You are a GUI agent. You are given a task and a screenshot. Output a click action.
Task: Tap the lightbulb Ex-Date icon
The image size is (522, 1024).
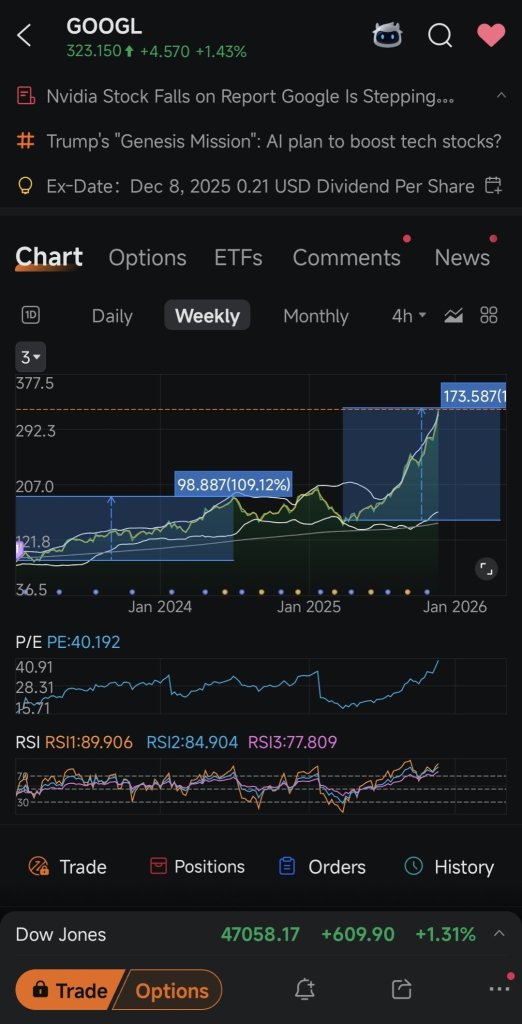click(25, 186)
